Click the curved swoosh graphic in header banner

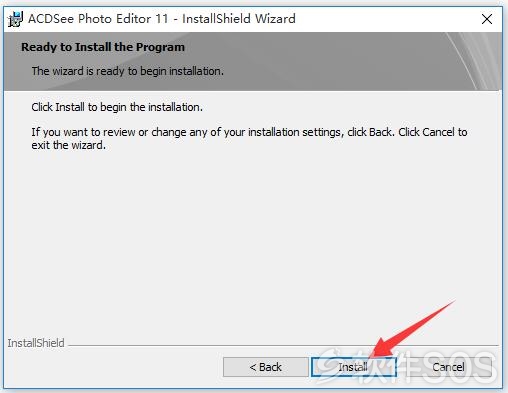click(x=475, y=61)
